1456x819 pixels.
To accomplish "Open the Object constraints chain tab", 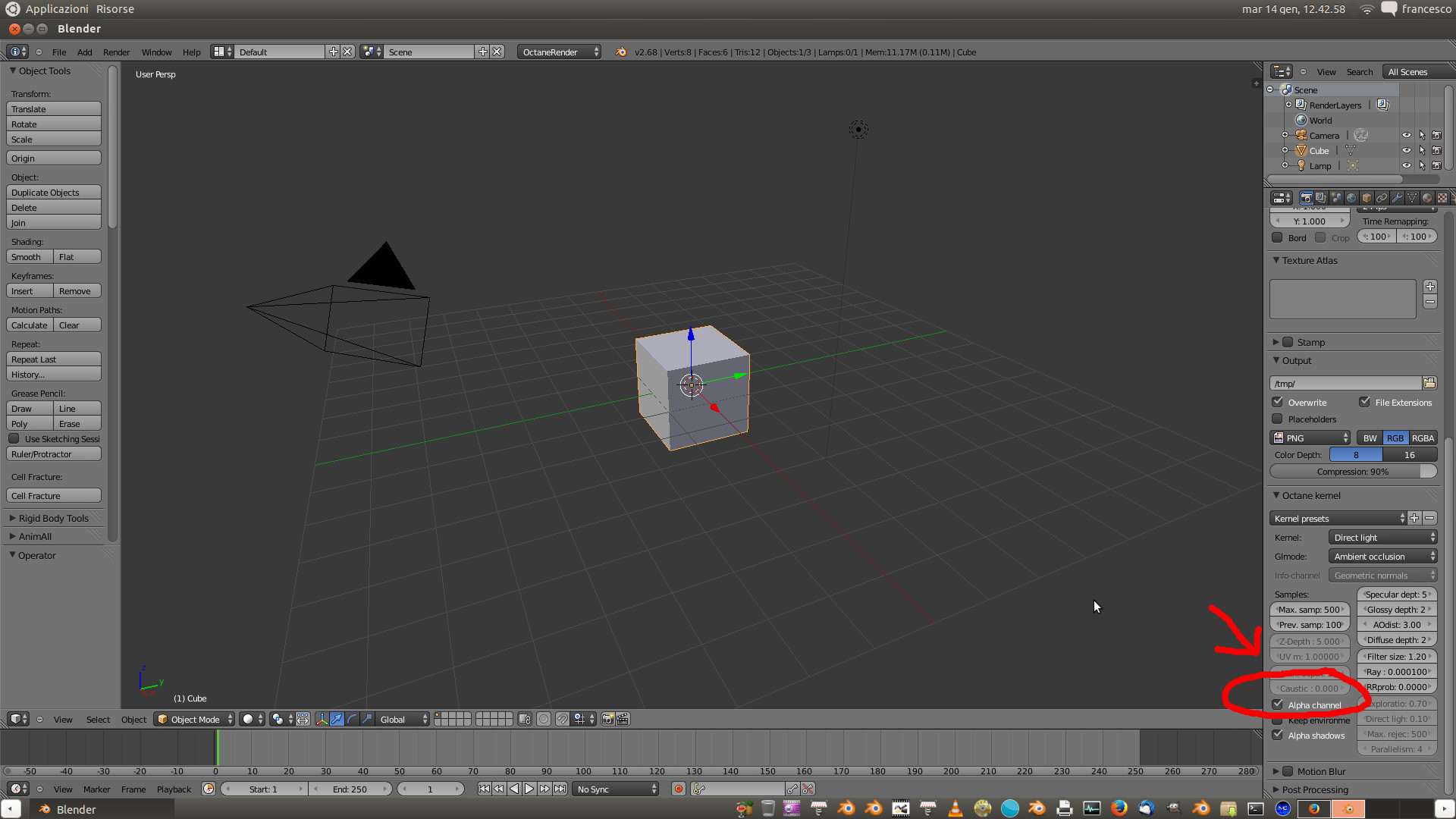I will coord(1382,198).
